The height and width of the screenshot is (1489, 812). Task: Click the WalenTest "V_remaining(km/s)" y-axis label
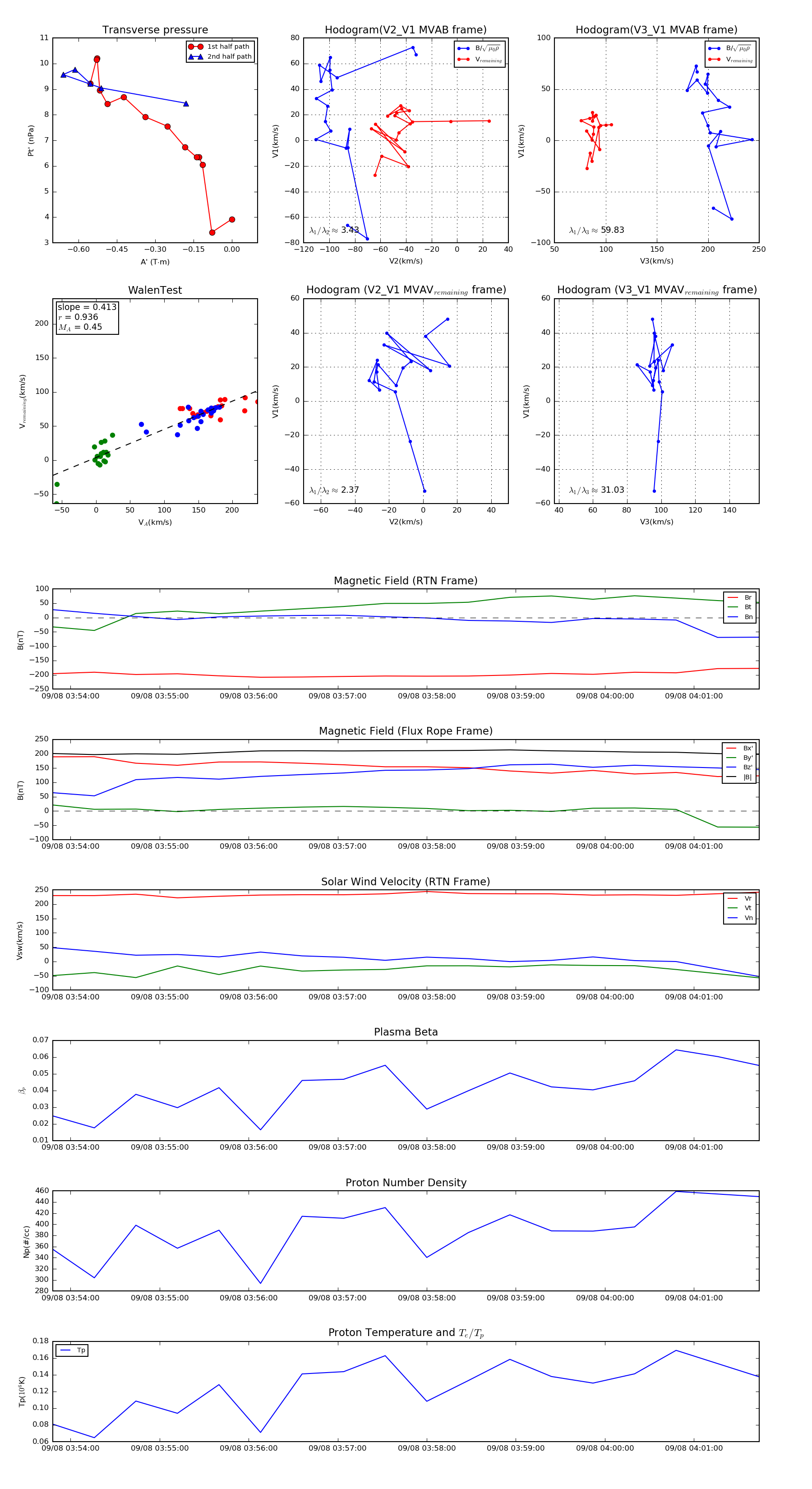(23, 401)
